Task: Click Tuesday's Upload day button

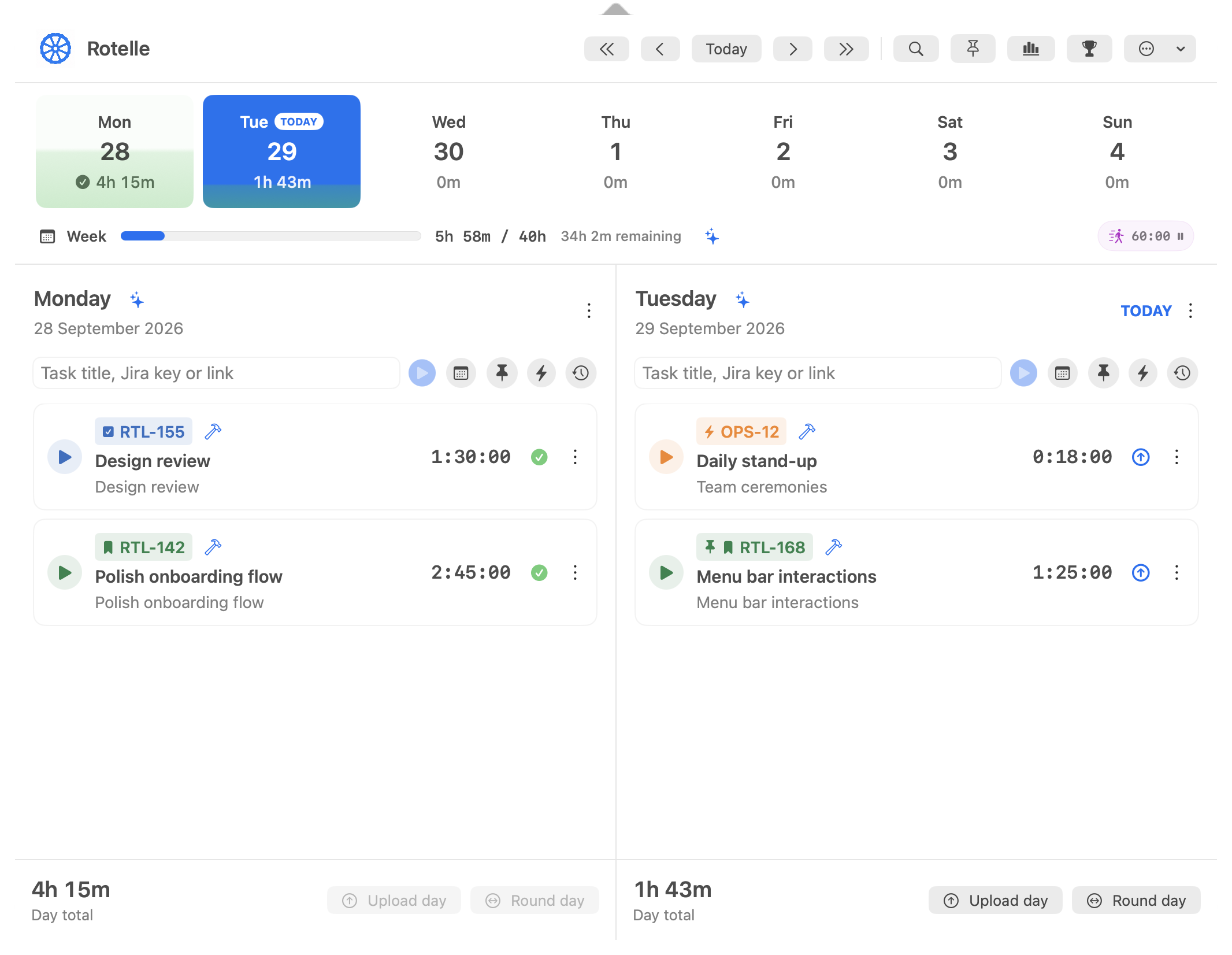Action: point(995,900)
